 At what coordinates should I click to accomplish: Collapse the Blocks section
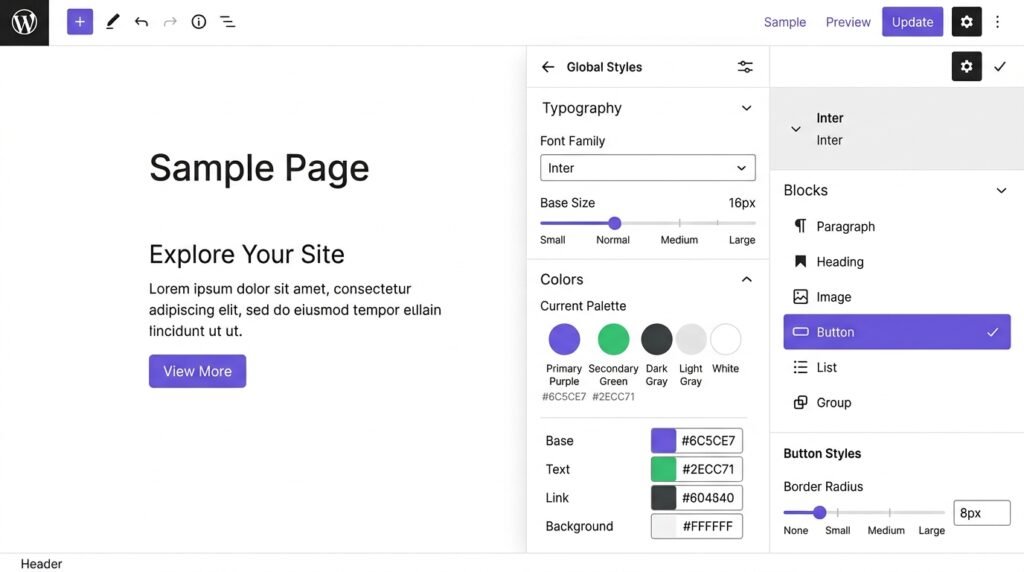tap(1001, 191)
